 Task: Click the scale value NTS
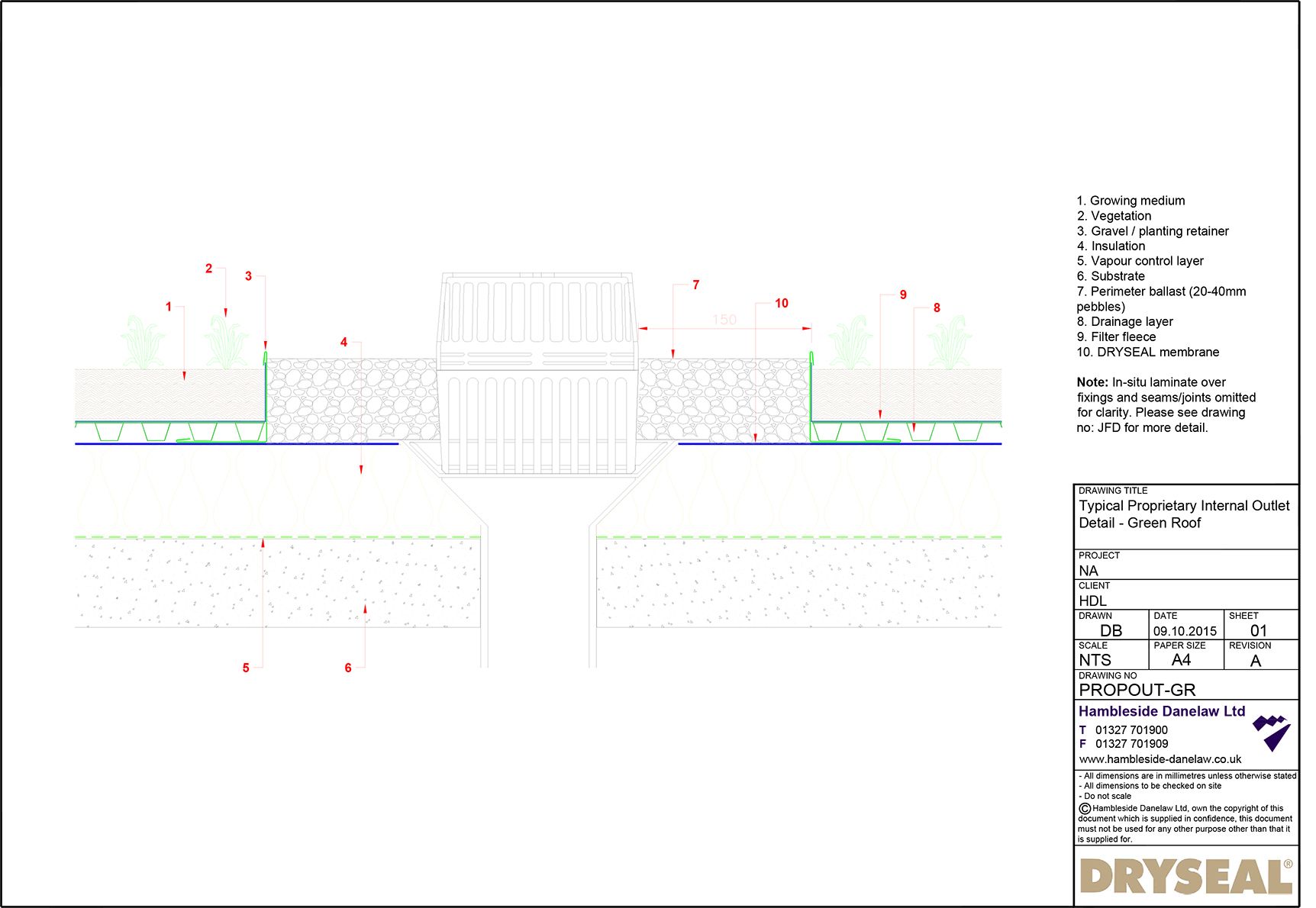[1095, 661]
